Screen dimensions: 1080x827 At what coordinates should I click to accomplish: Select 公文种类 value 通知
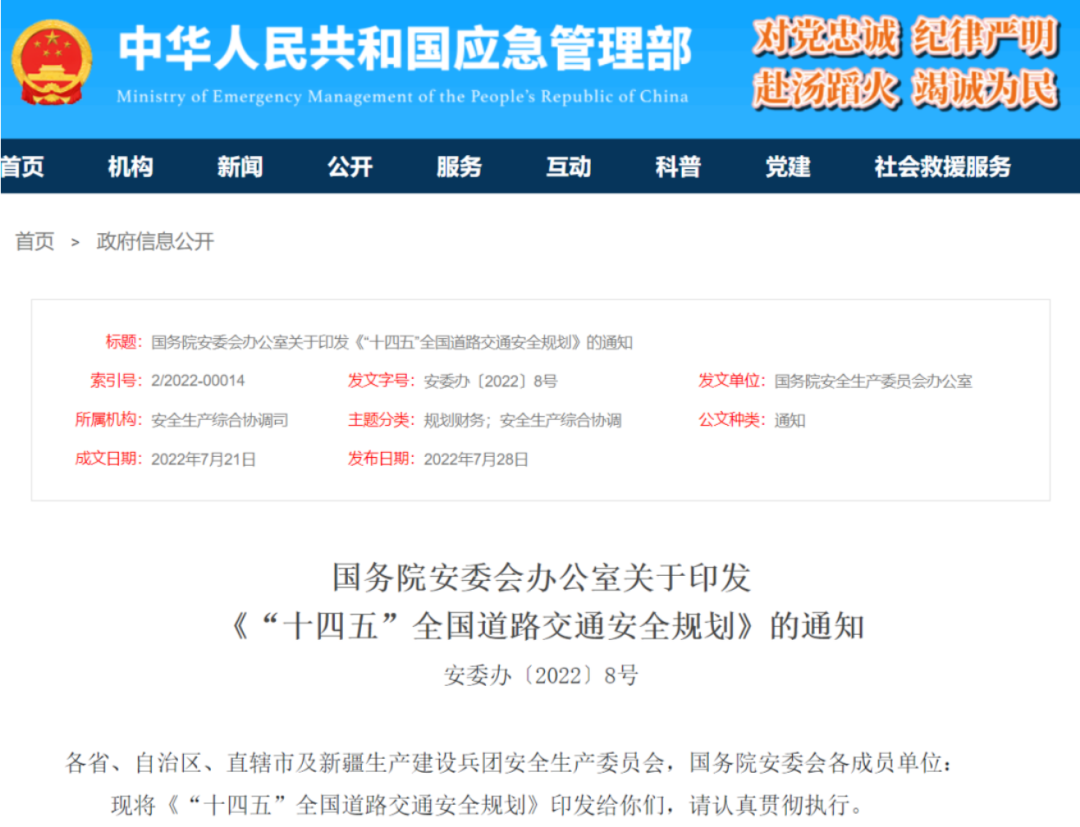click(789, 420)
